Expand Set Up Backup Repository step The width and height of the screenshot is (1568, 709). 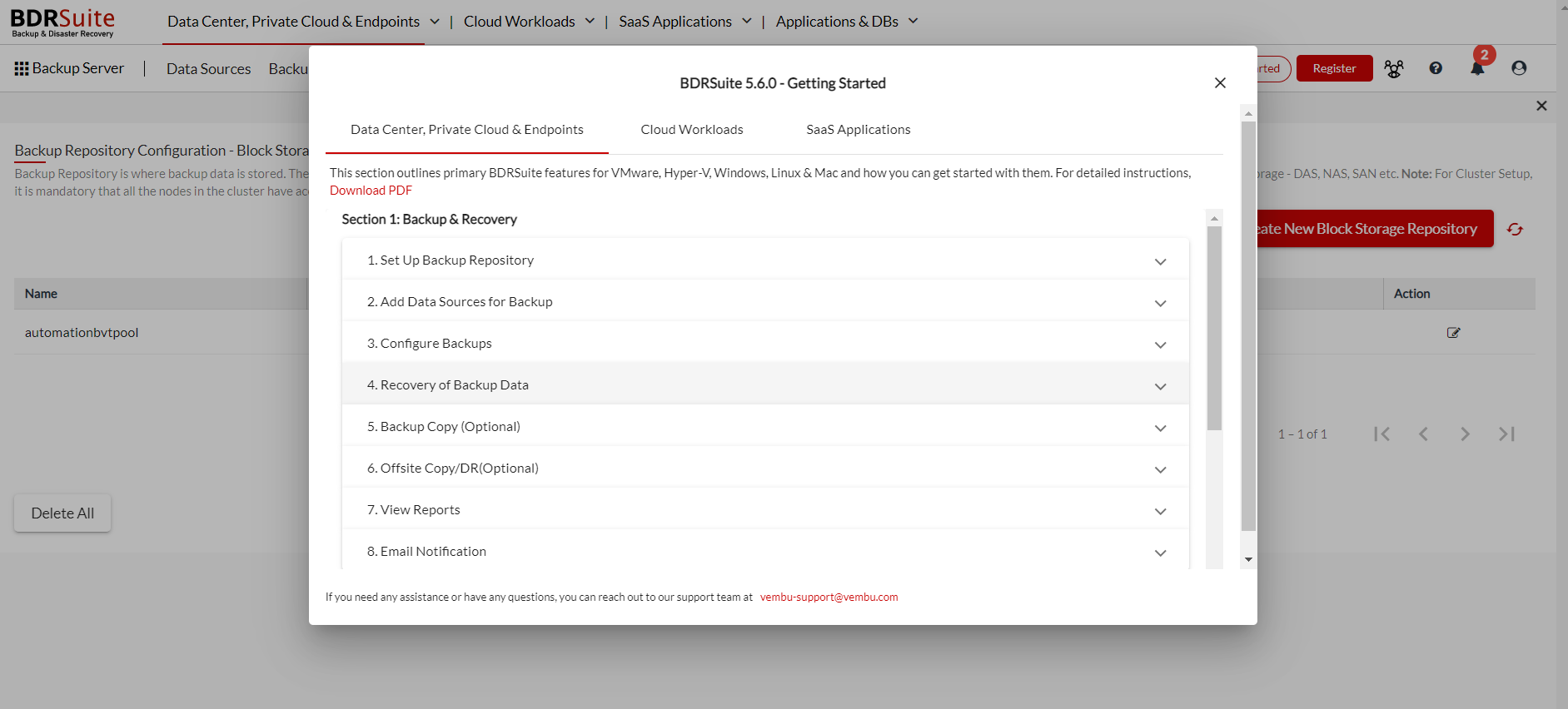click(x=765, y=260)
